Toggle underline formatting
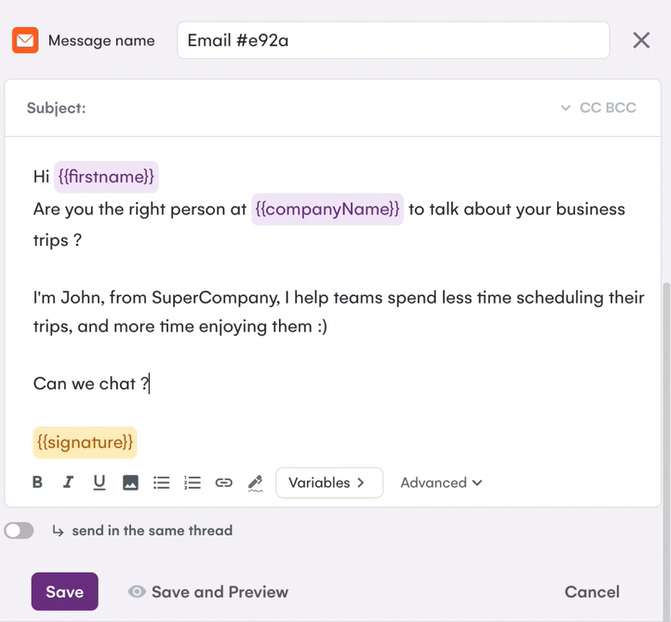Image resolution: width=671 pixels, height=622 pixels. click(99, 483)
